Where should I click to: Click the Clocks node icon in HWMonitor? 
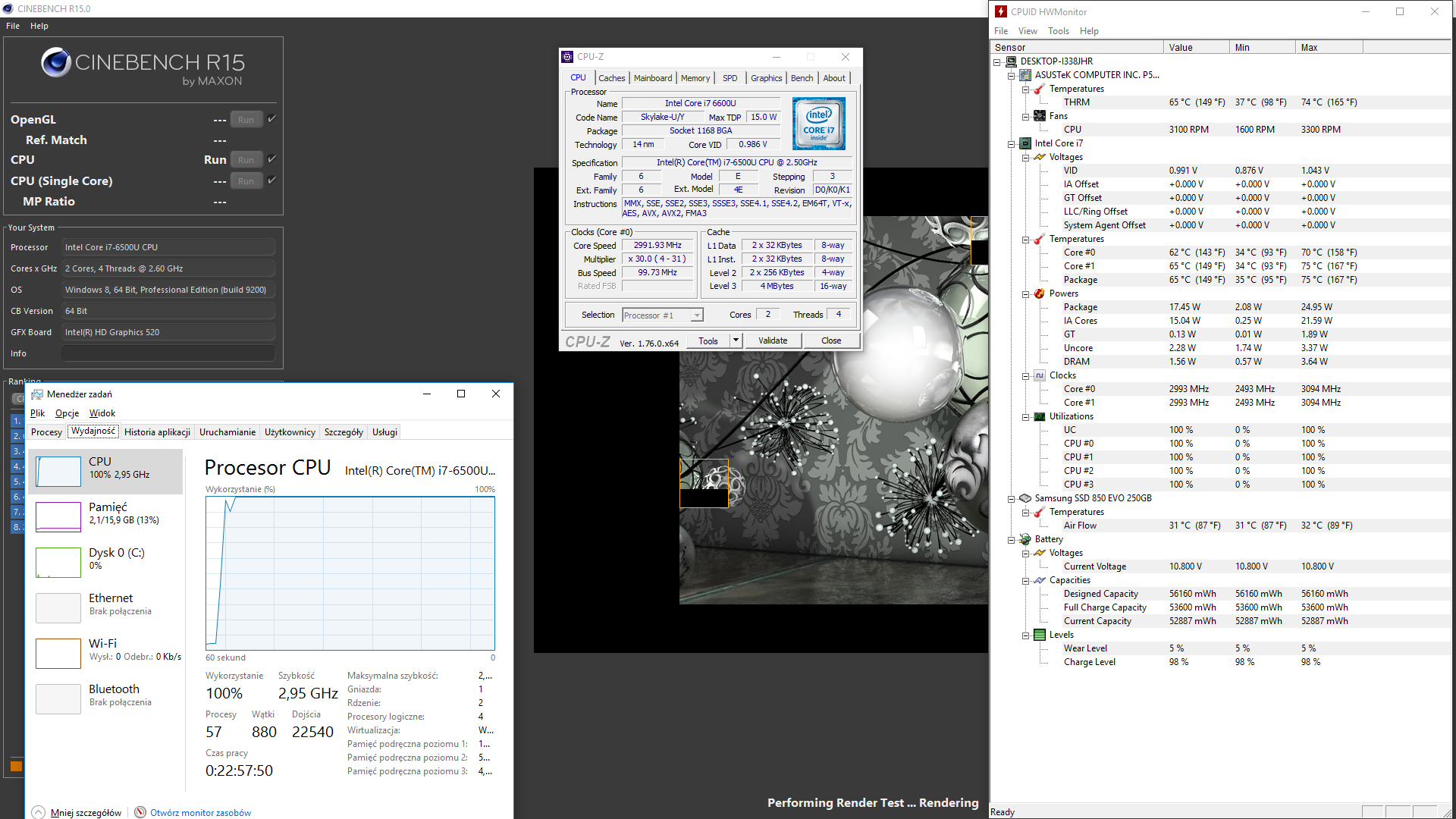pos(1040,375)
